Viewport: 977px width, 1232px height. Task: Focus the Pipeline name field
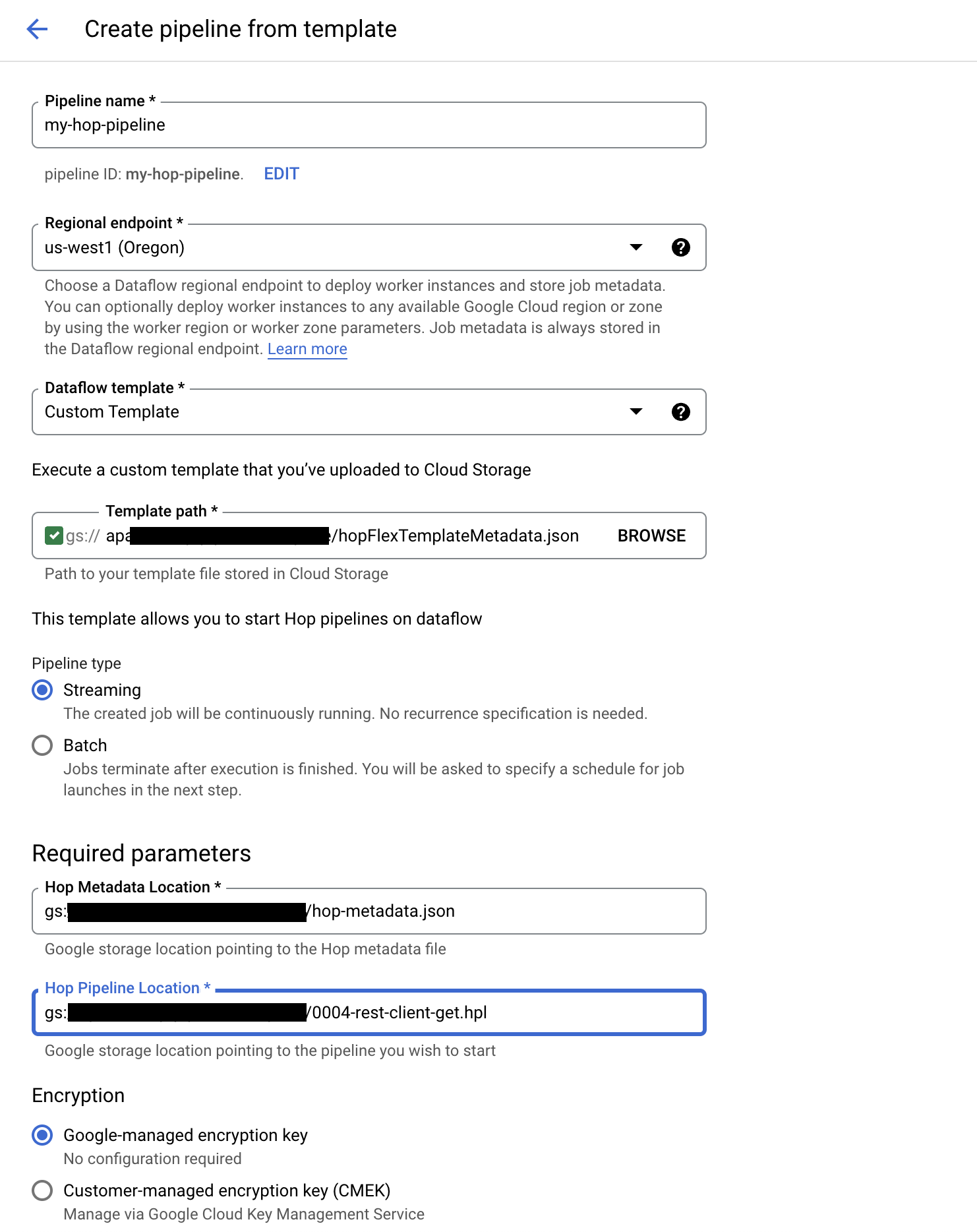pos(368,125)
